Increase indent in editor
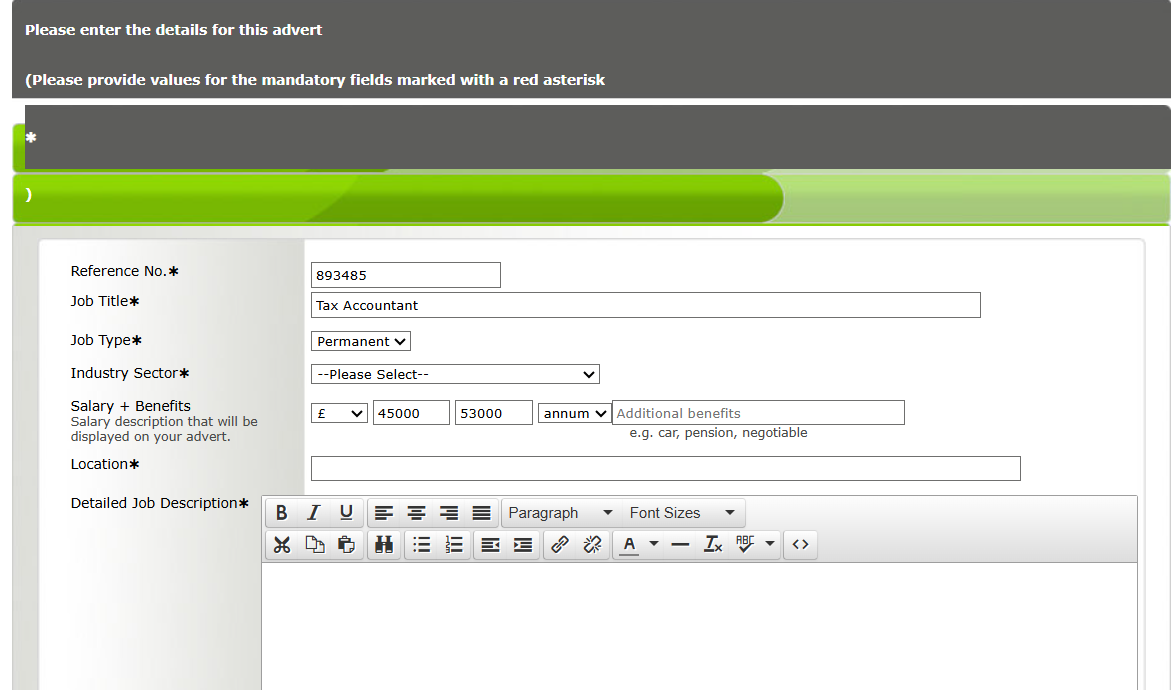Image resolution: width=1173 pixels, height=690 pixels. (x=523, y=545)
